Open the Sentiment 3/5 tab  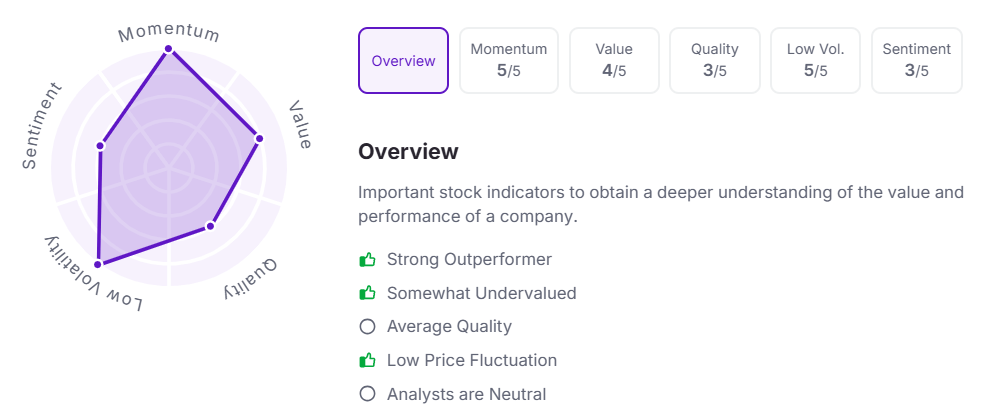[x=916, y=61]
